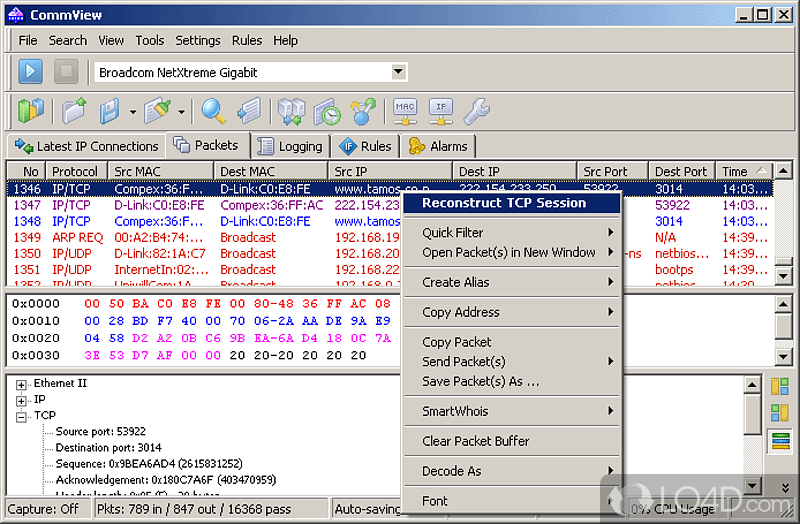The width and height of the screenshot is (800, 524).
Task: Click the magnifier Find icon in toolbar
Action: coord(213,110)
